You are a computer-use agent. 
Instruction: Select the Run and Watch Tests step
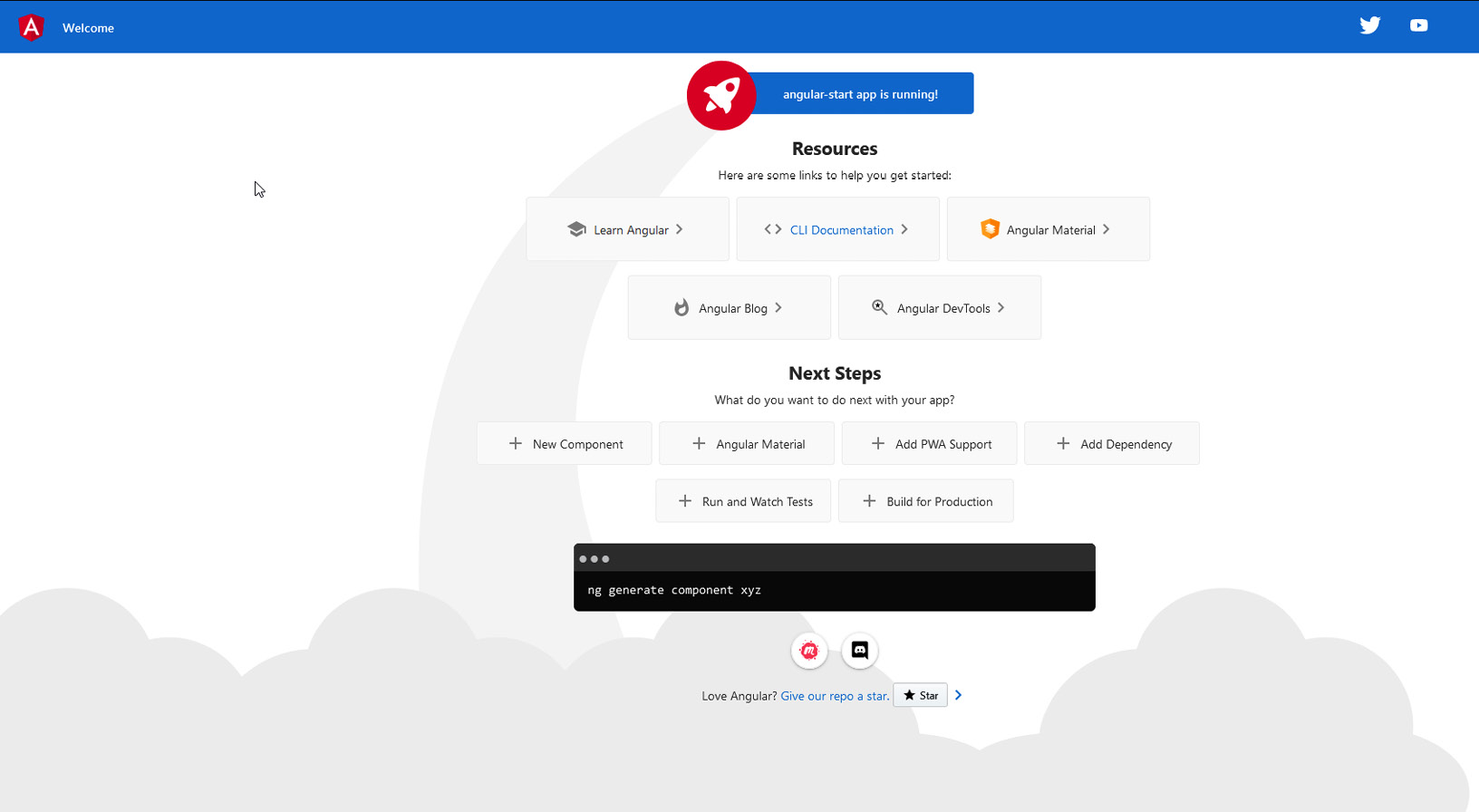click(x=743, y=500)
